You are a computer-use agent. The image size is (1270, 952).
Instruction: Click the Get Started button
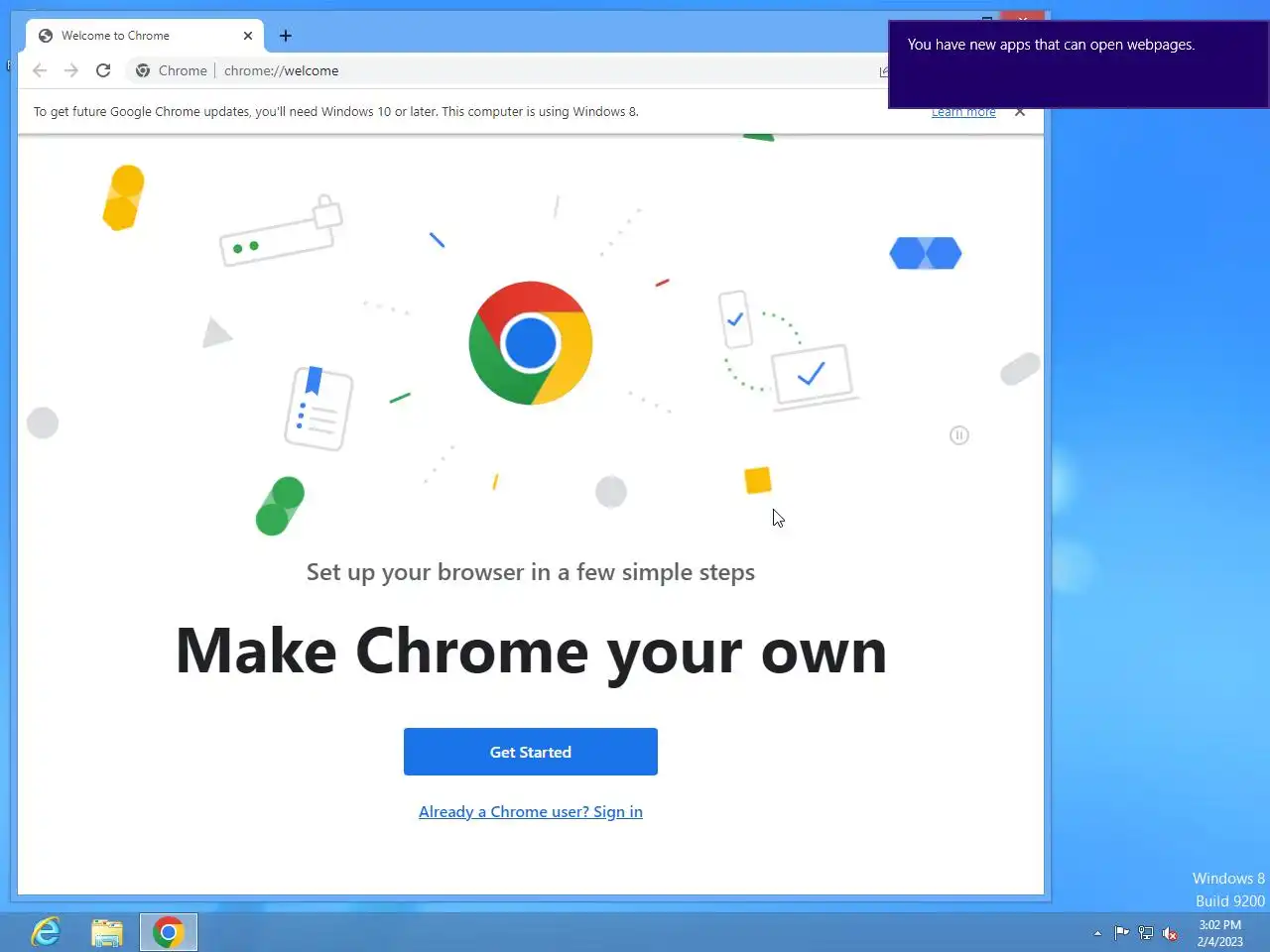point(530,752)
